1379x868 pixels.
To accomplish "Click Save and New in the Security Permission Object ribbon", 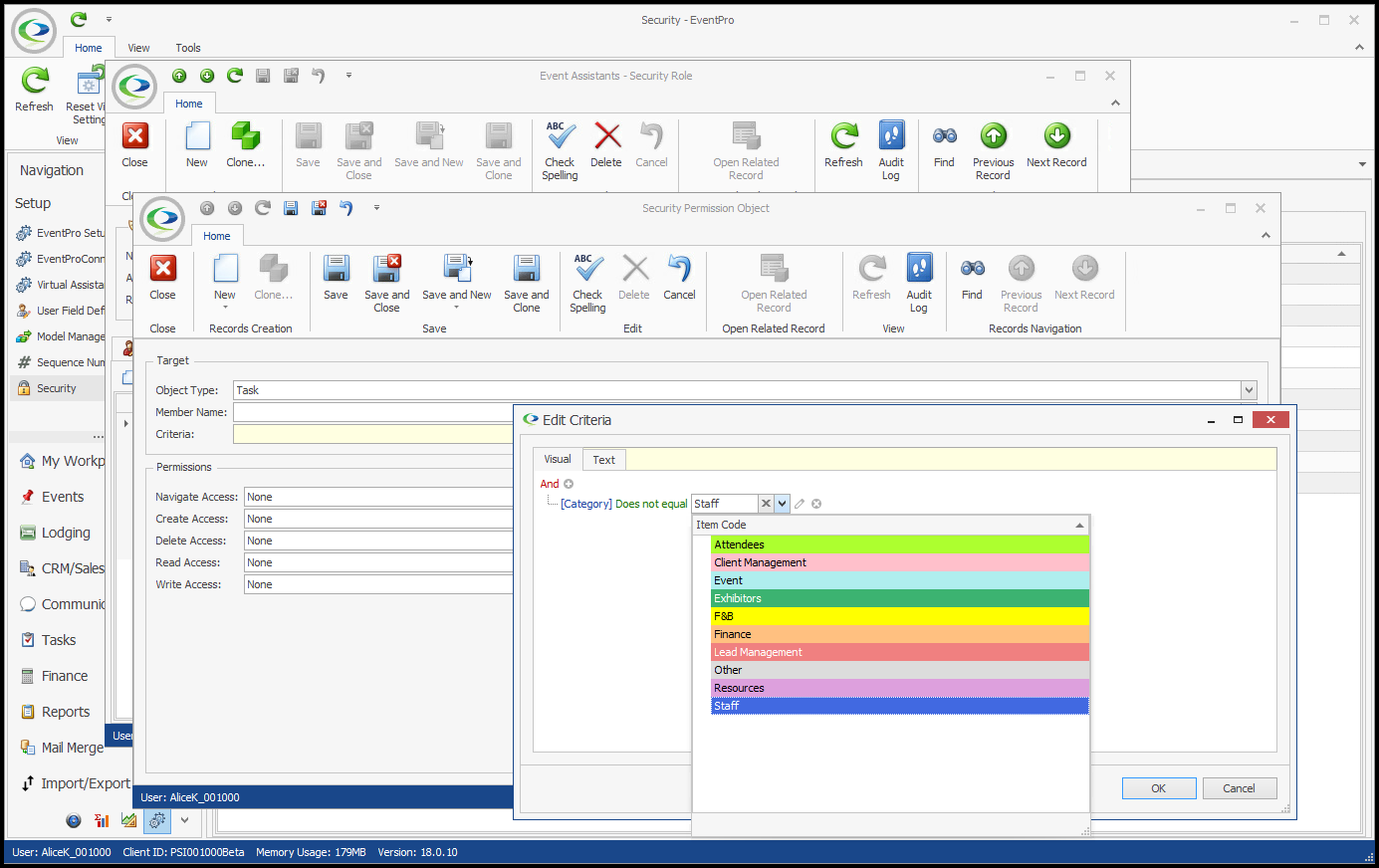I will pyautogui.click(x=457, y=277).
